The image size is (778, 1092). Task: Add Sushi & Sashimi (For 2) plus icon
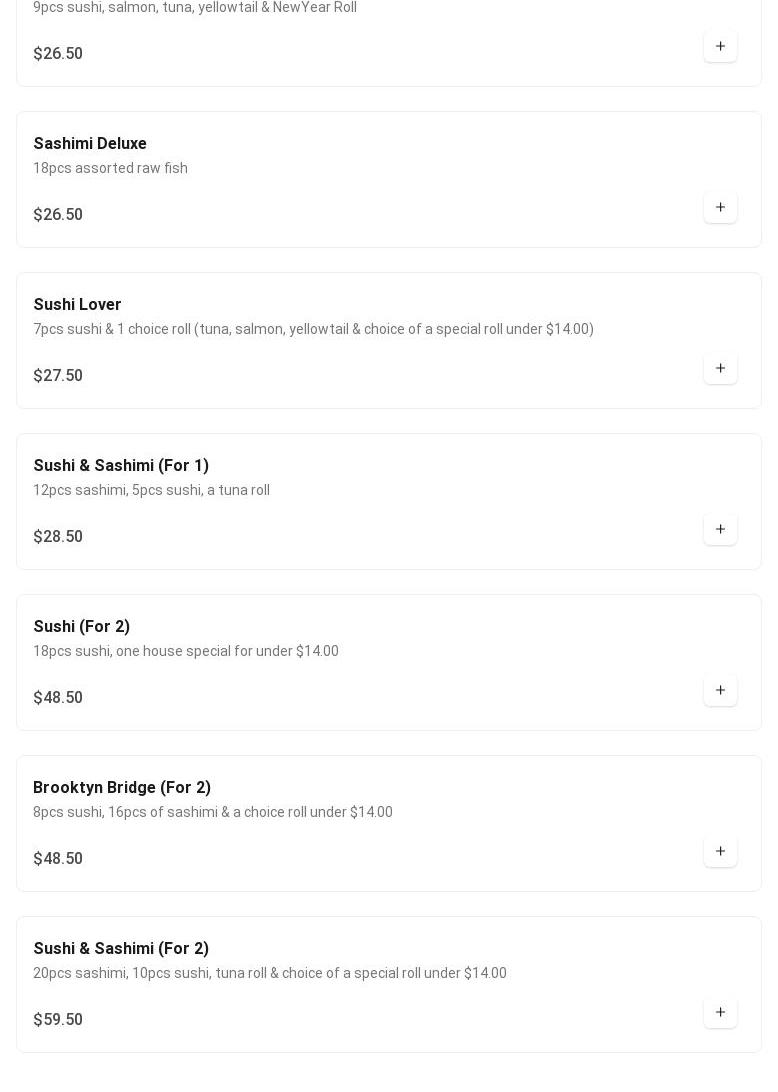[720, 1012]
